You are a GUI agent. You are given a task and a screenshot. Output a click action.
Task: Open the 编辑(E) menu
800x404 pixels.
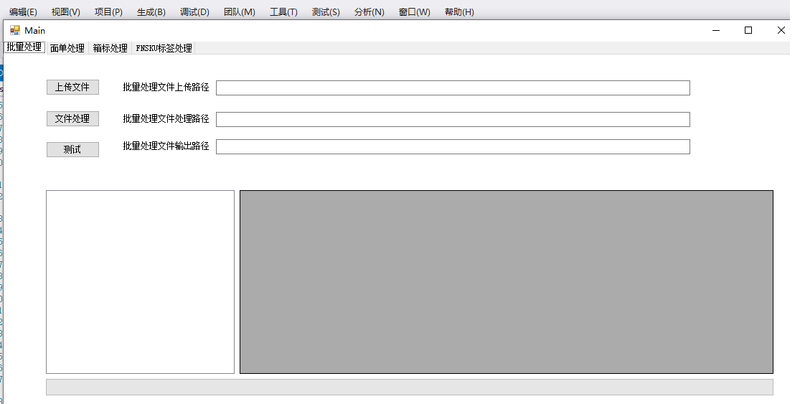coord(23,12)
